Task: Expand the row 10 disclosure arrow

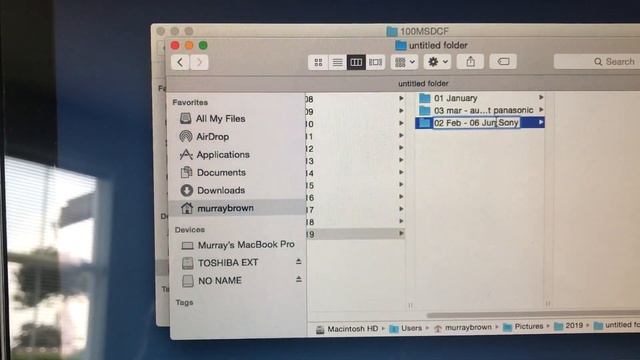Action: (x=401, y=123)
